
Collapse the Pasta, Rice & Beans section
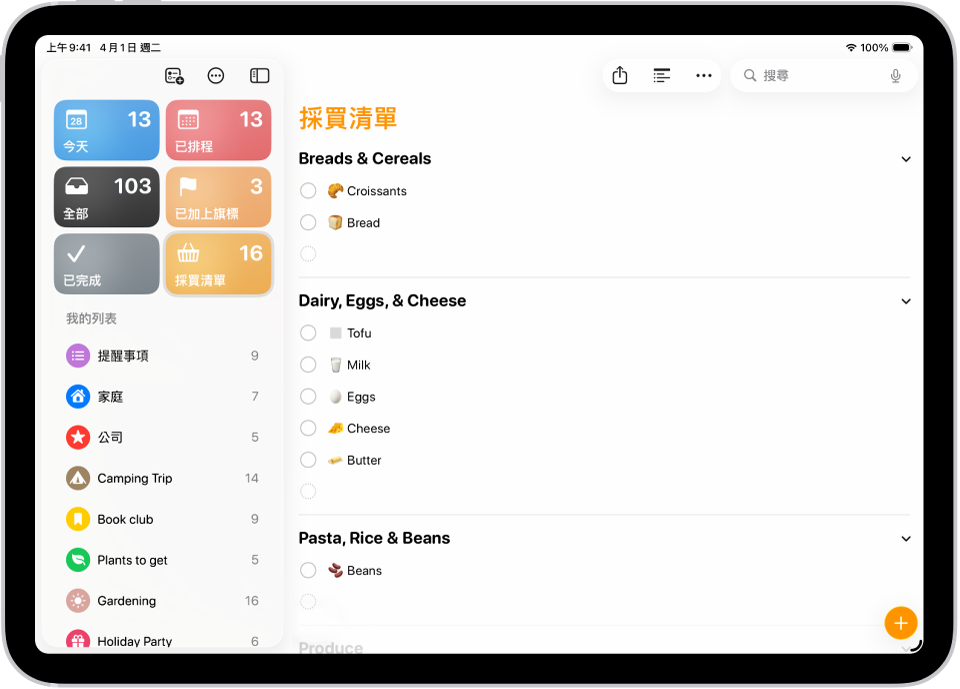906,538
